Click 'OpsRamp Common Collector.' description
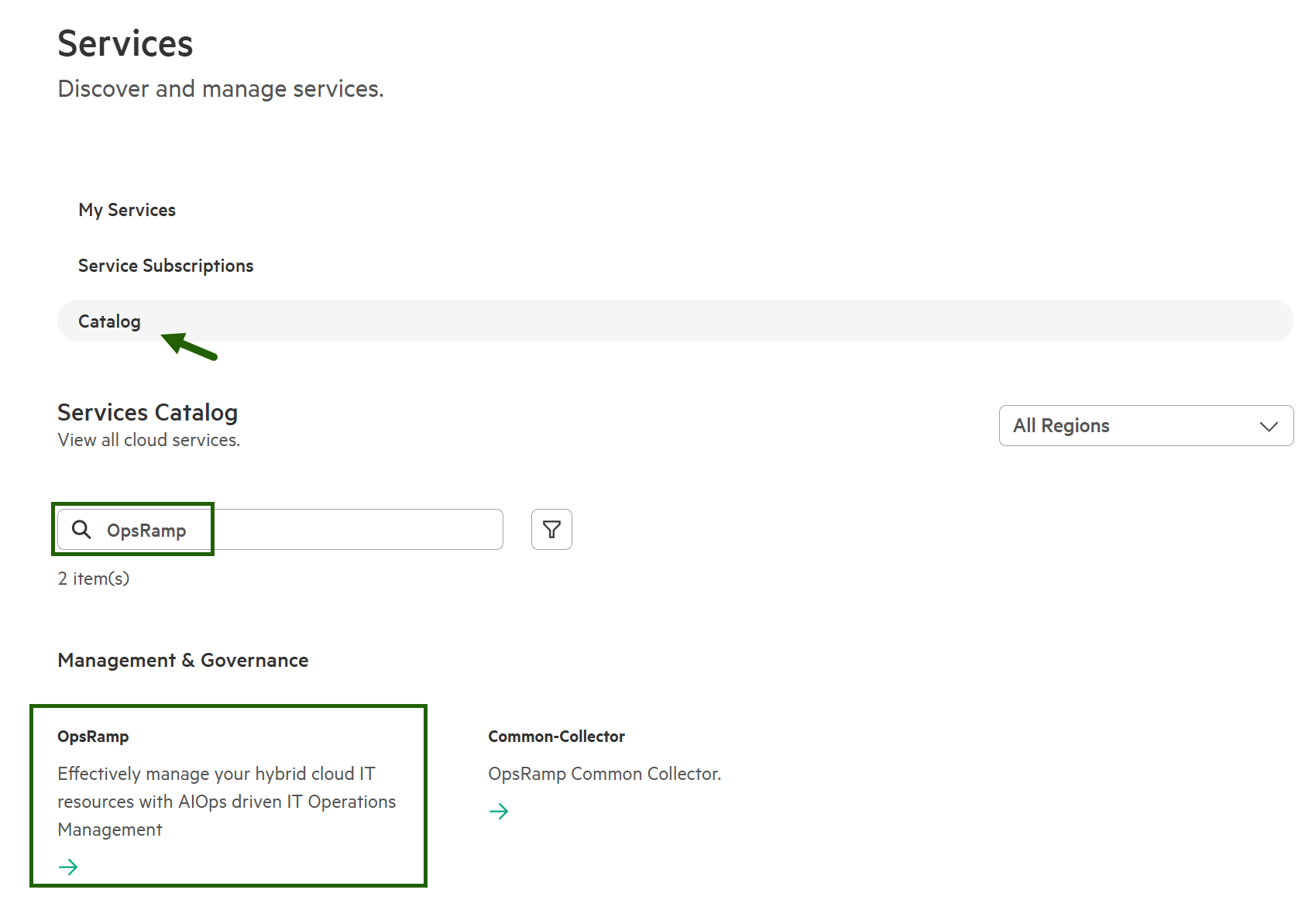 point(605,774)
